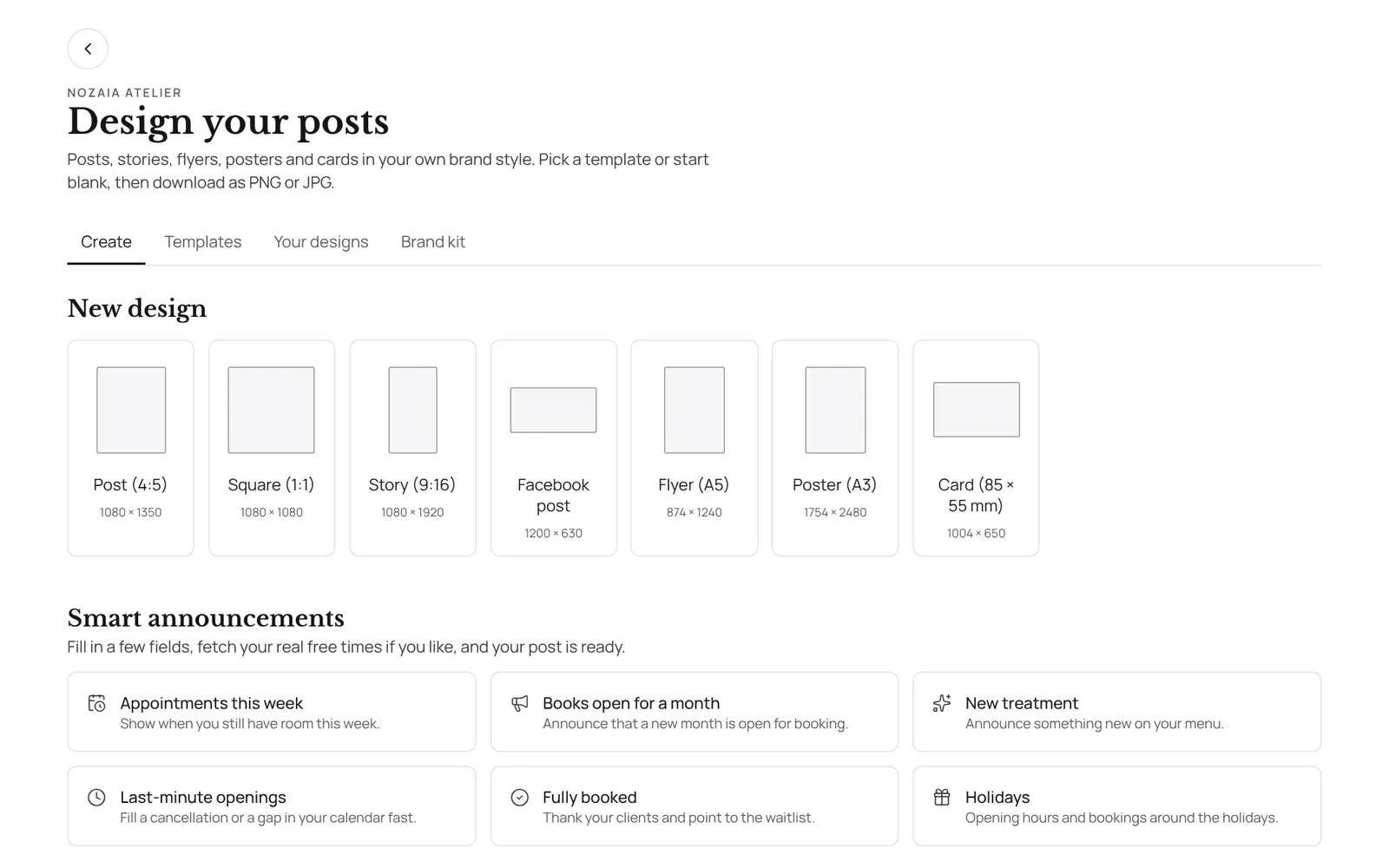Create a Flyer (A5) design
Viewport: 1389px width, 868px height.
pyautogui.click(x=694, y=448)
